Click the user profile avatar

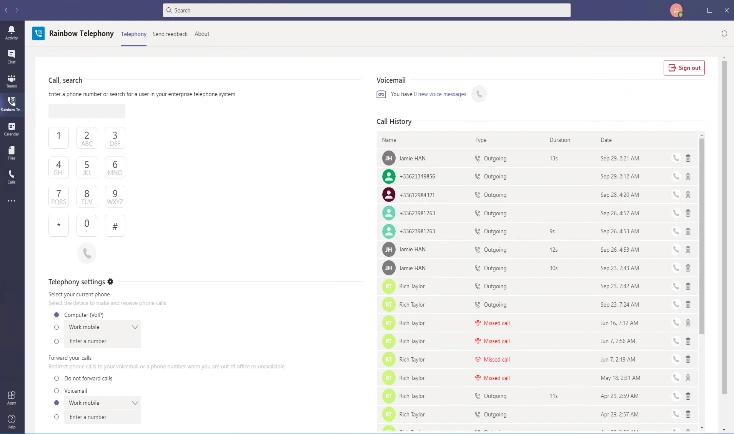(676, 10)
